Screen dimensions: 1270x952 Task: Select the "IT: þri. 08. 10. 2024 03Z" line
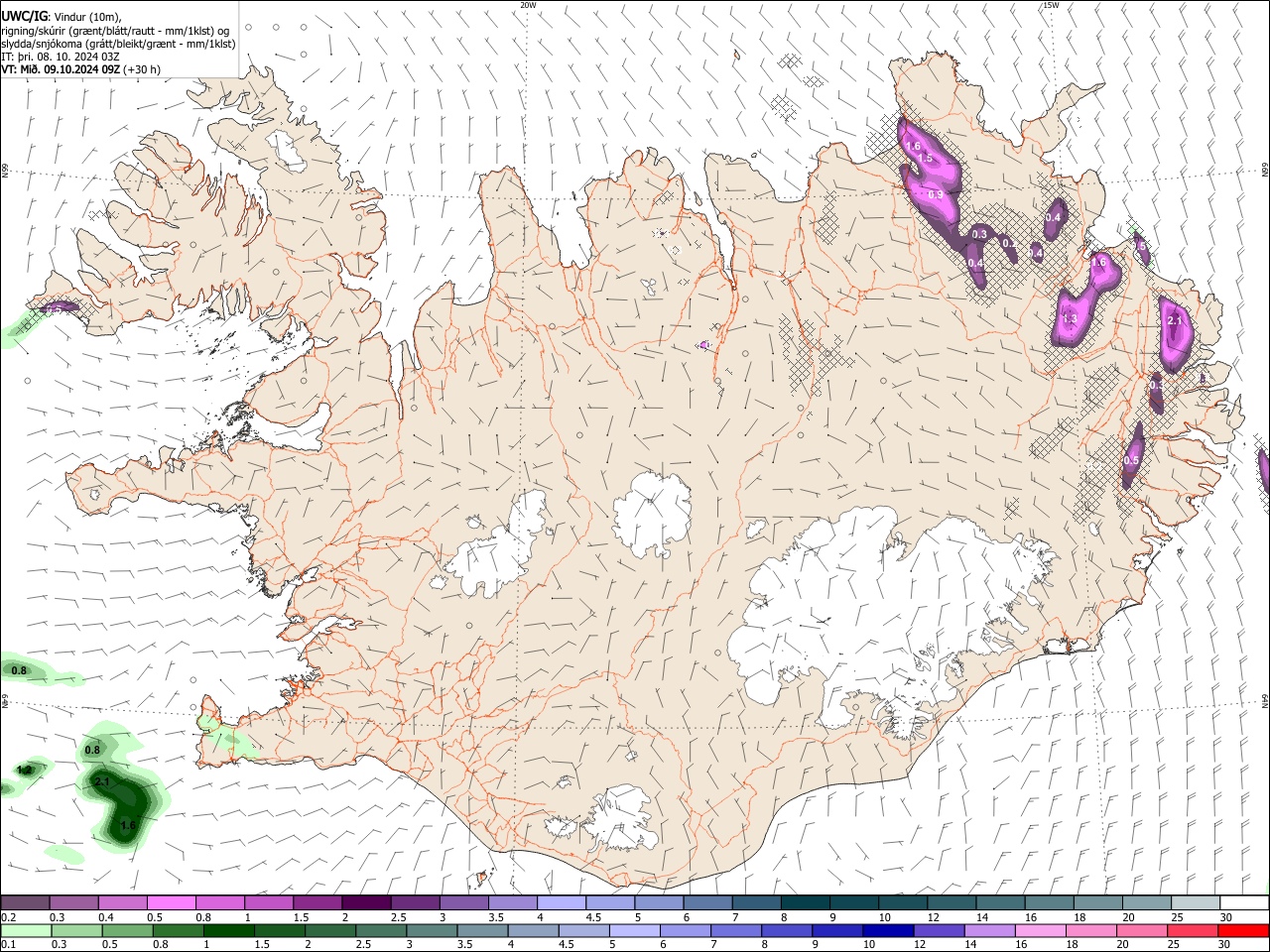[x=60, y=57]
